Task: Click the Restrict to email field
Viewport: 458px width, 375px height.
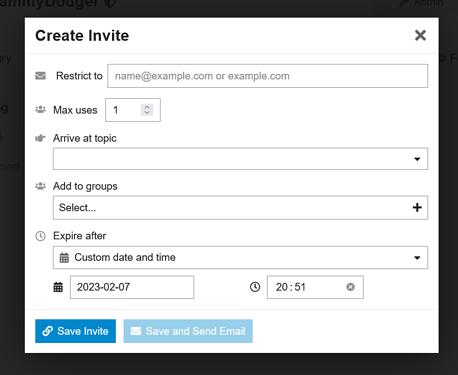Action: (x=267, y=76)
